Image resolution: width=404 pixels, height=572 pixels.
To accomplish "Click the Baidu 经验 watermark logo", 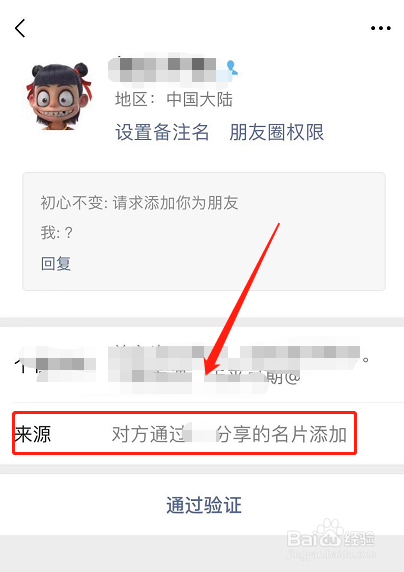I will coord(331,536).
